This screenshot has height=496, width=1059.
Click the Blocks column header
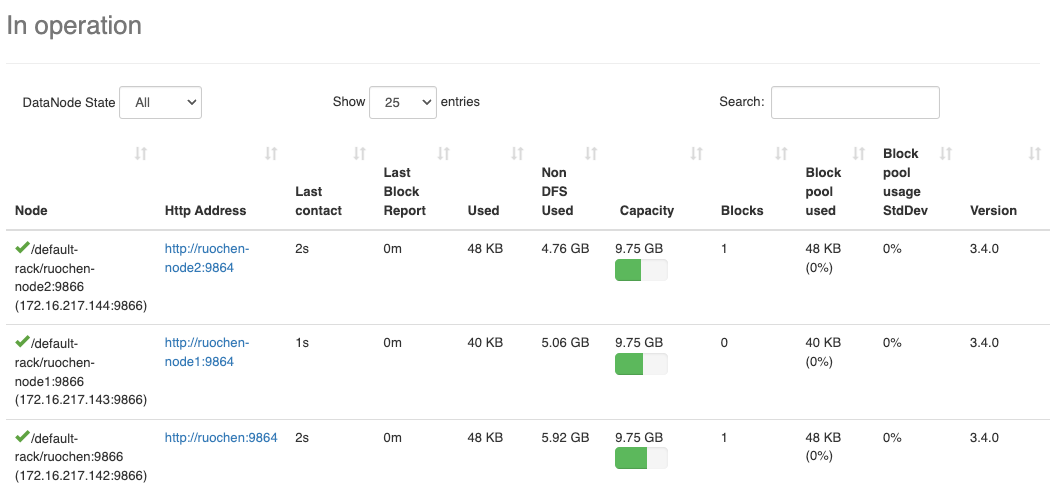(742, 210)
